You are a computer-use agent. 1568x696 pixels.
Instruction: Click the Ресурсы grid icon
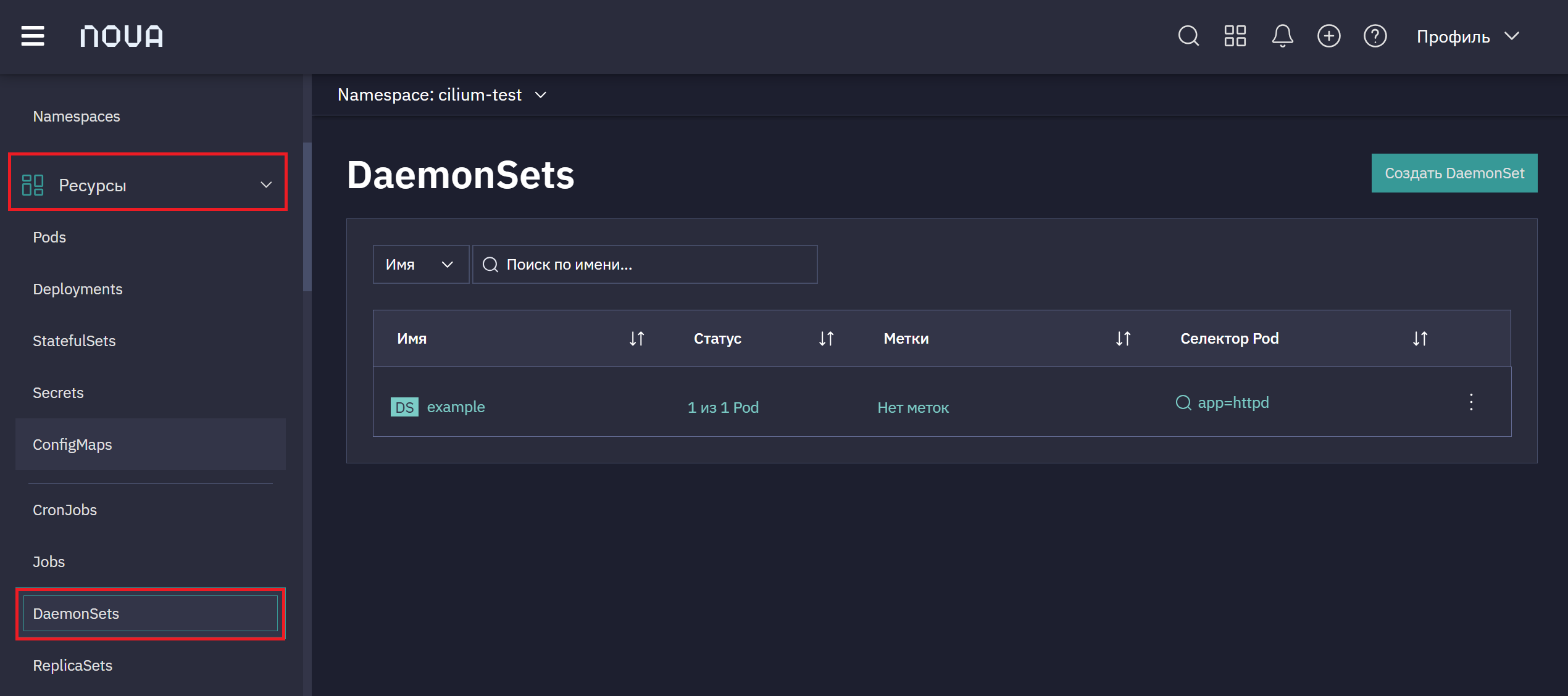point(33,184)
